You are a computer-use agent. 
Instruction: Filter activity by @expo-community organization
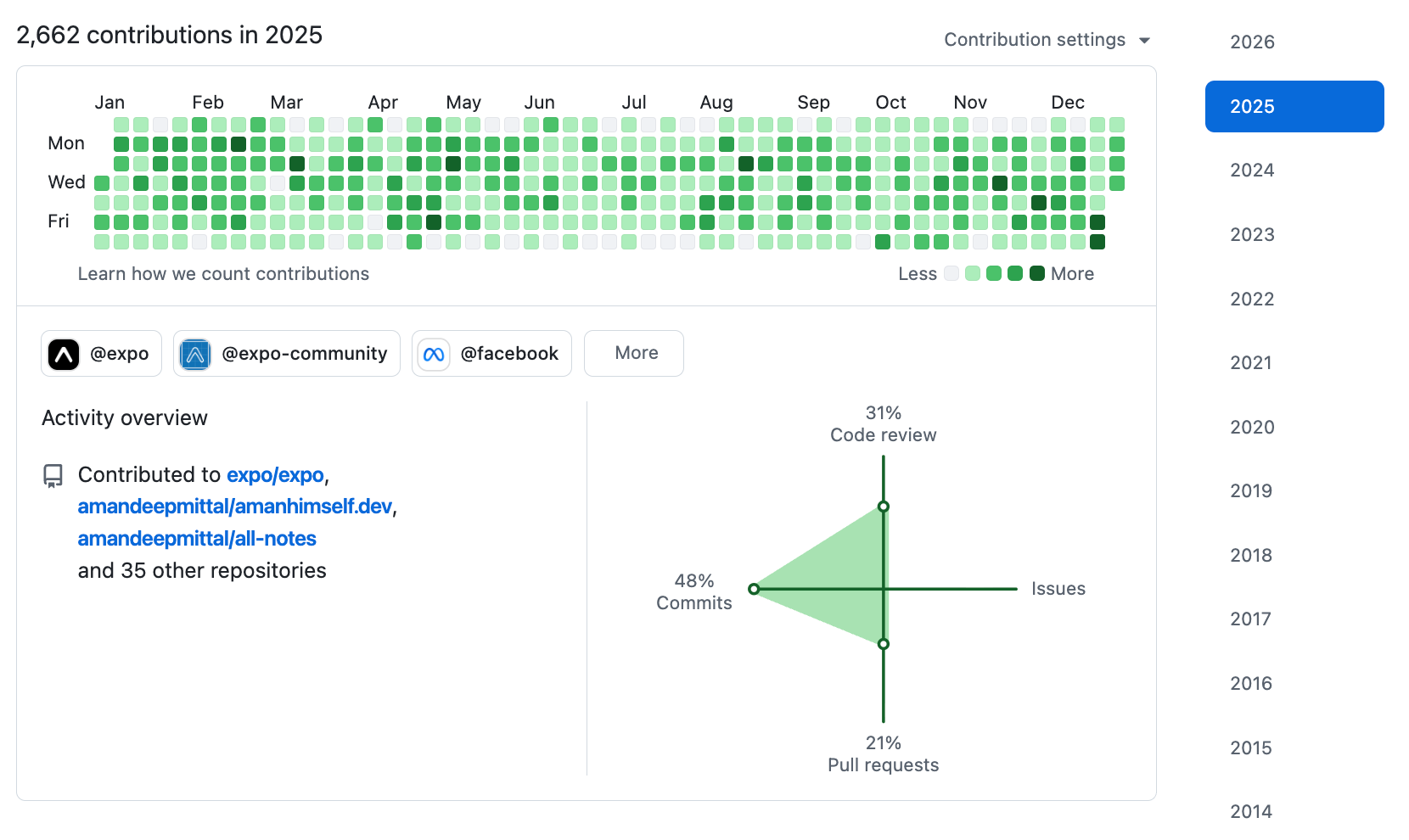tap(304, 354)
